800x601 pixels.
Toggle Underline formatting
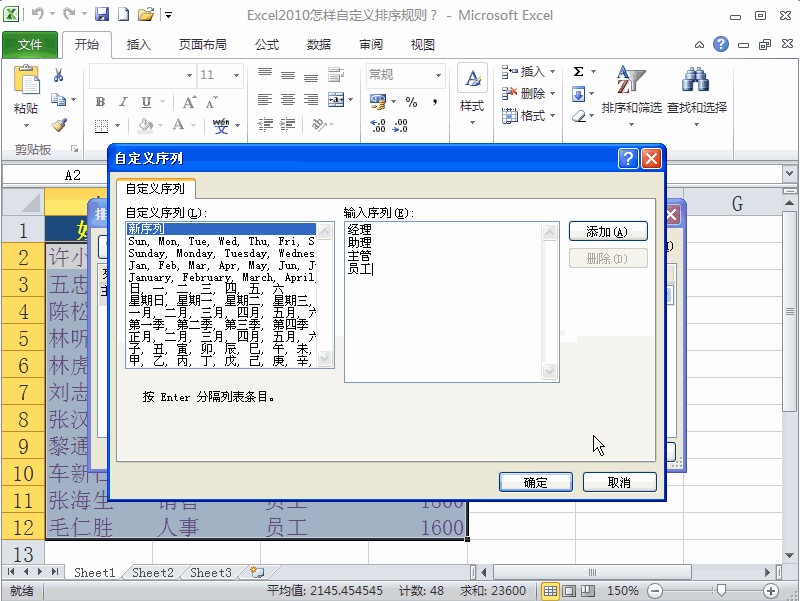(146, 102)
